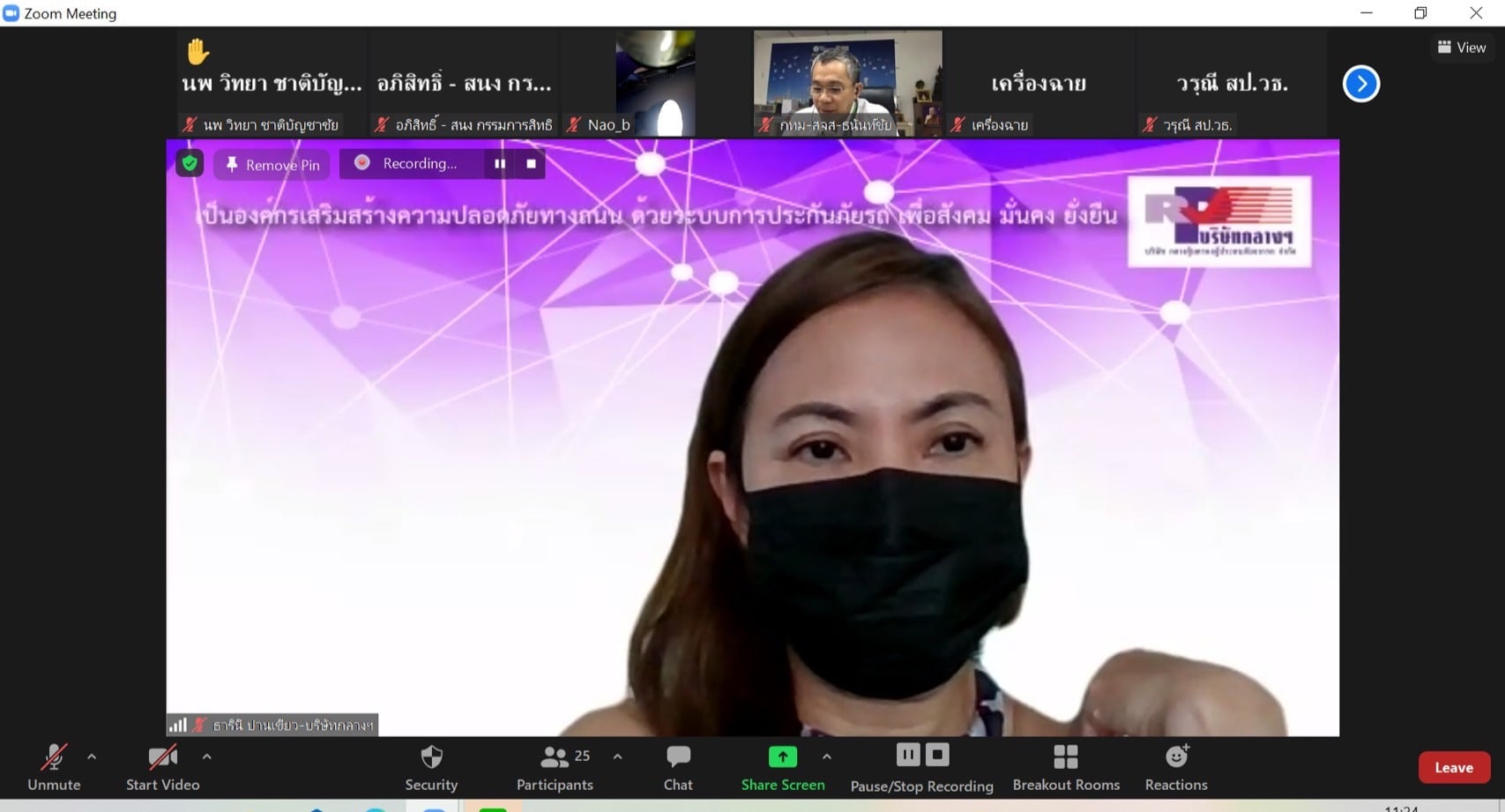The image size is (1505, 812).
Task: Show next participants with blue arrow
Action: [1360, 84]
